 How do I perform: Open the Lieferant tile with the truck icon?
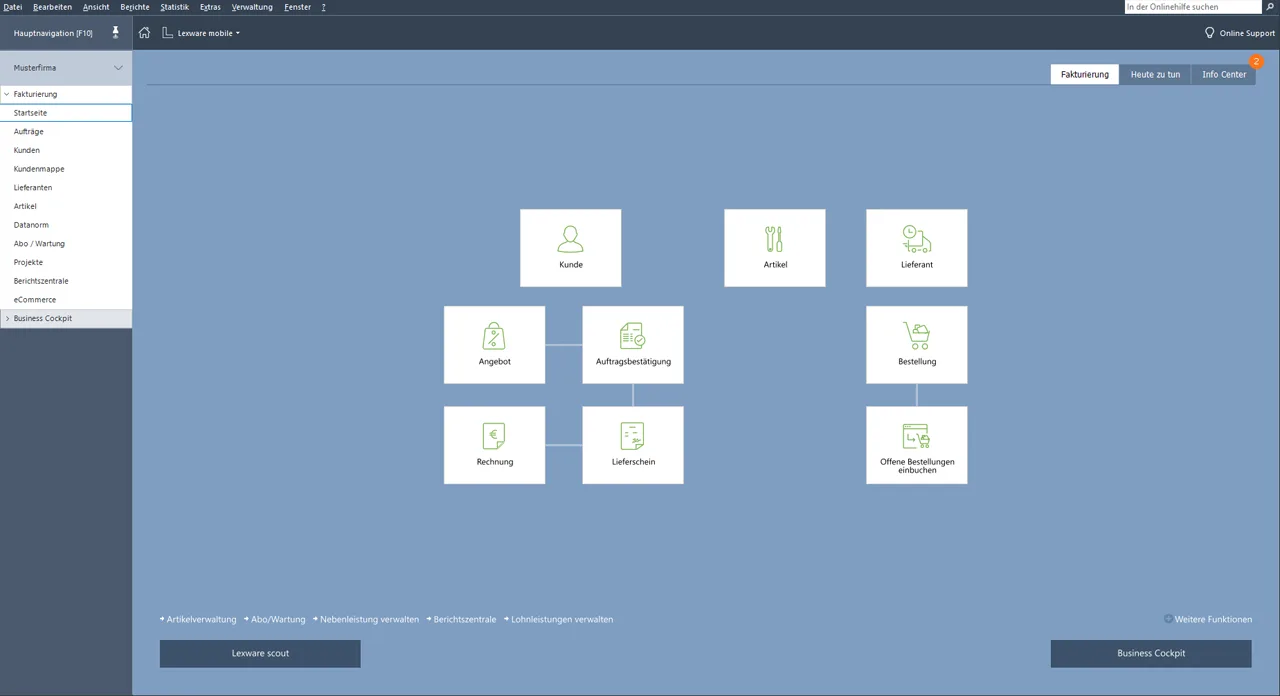click(x=917, y=248)
